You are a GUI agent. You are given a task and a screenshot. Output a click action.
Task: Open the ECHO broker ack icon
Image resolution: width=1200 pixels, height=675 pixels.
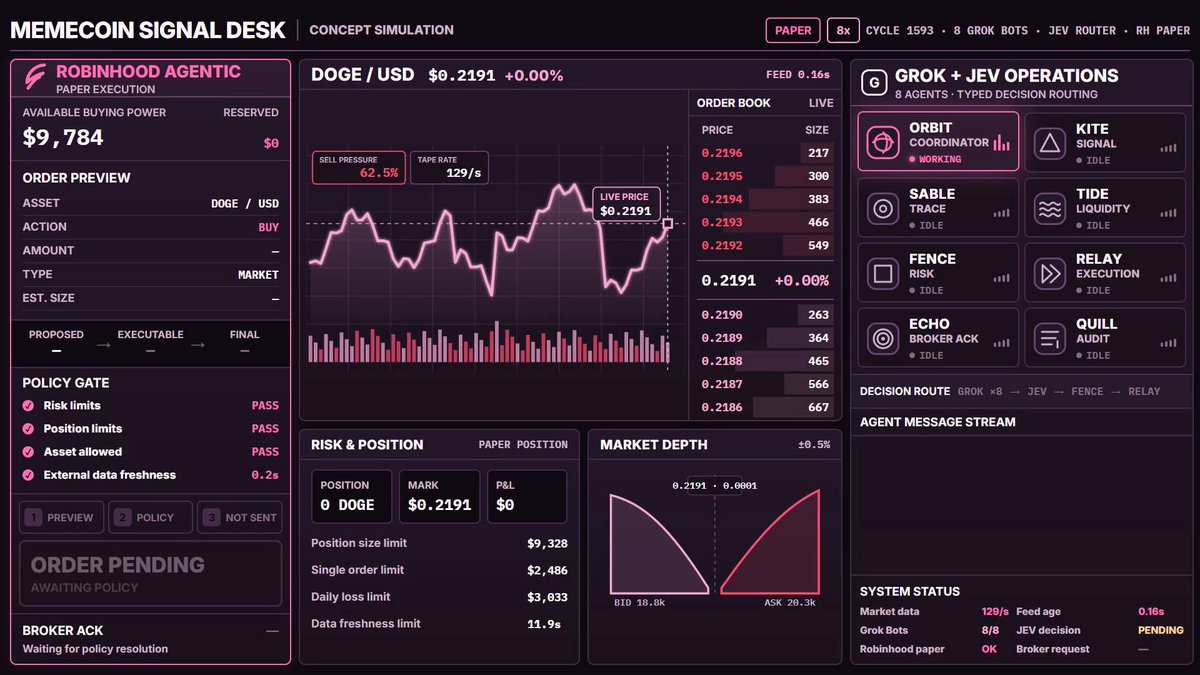point(883,339)
